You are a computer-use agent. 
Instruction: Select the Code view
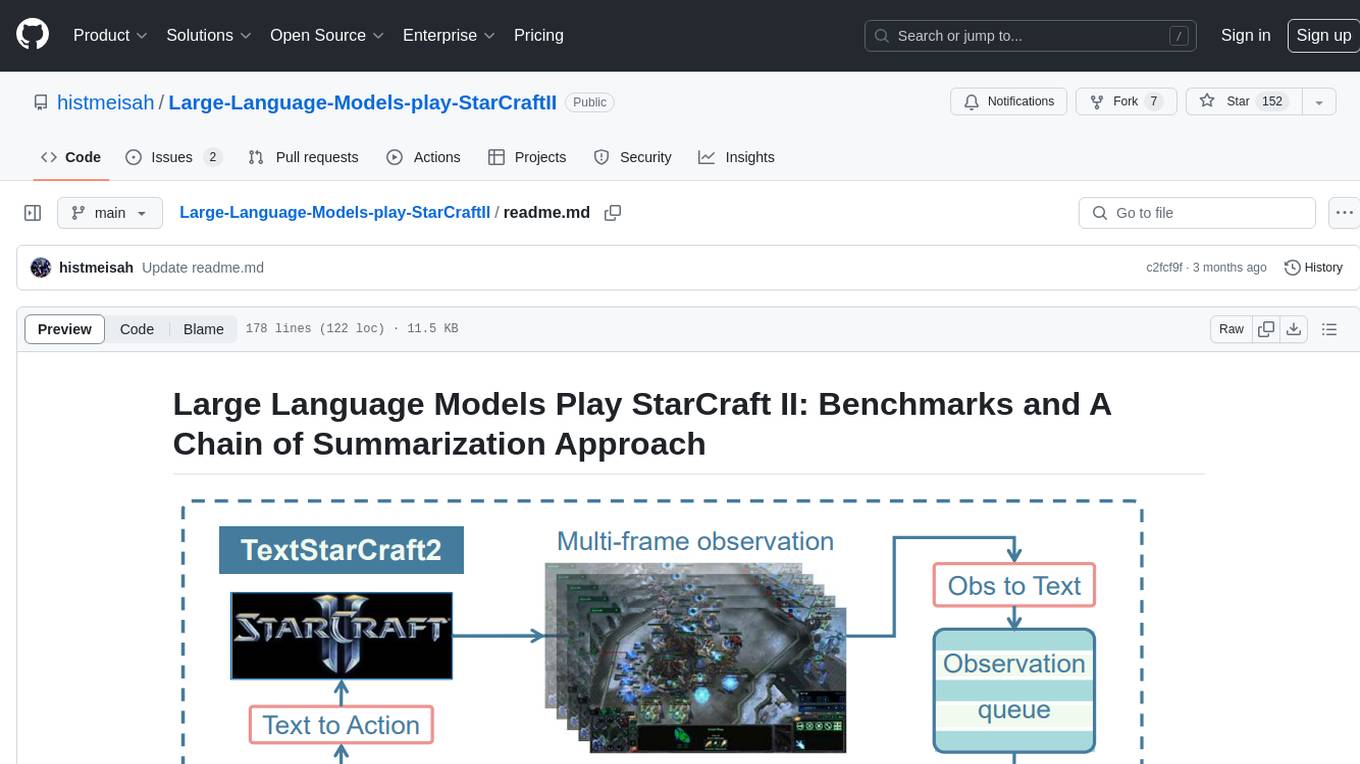(137, 329)
